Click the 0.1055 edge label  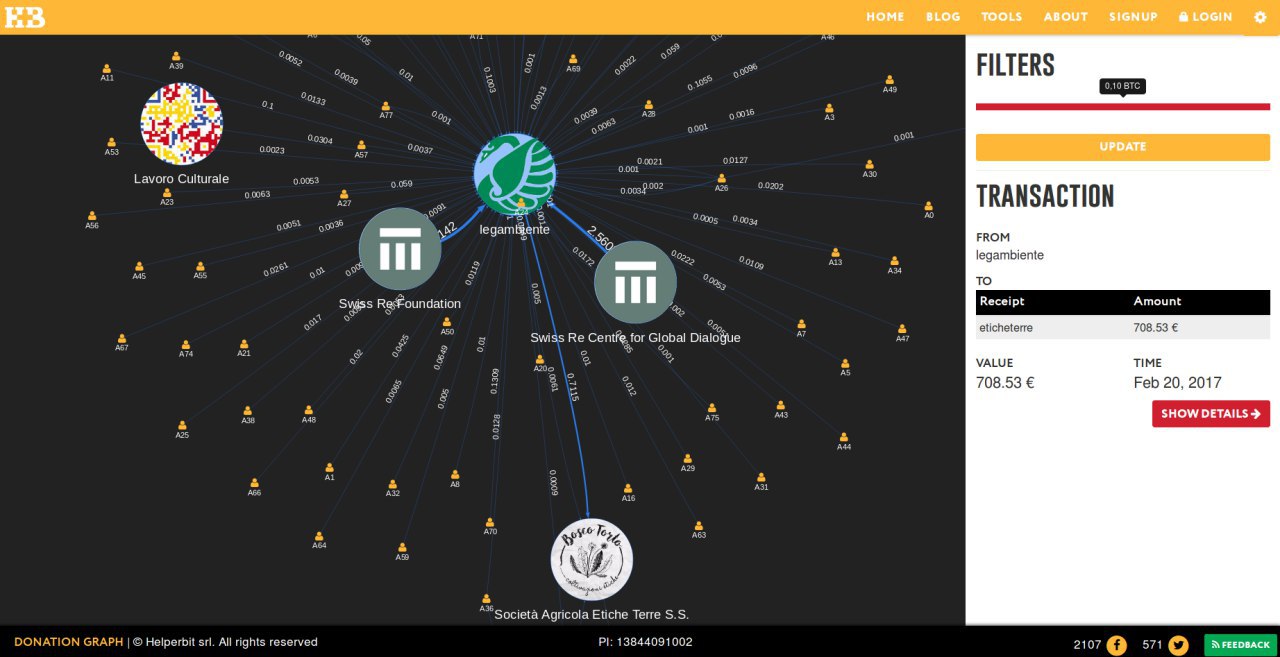pos(700,82)
